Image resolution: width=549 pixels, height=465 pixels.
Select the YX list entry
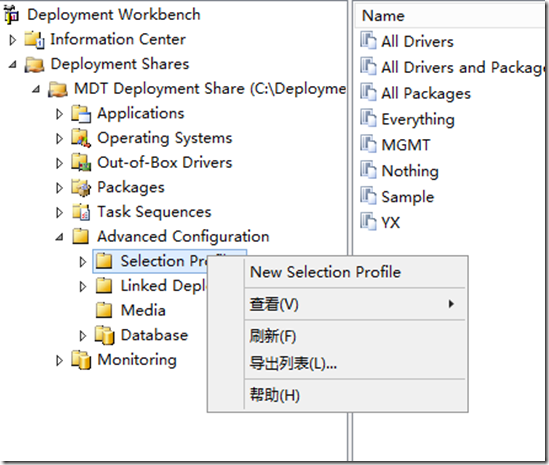pos(390,222)
